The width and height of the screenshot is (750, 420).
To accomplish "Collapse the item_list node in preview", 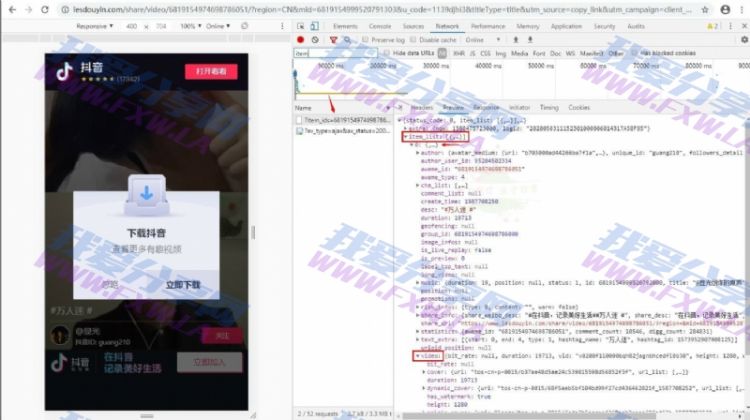I will (x=406, y=137).
